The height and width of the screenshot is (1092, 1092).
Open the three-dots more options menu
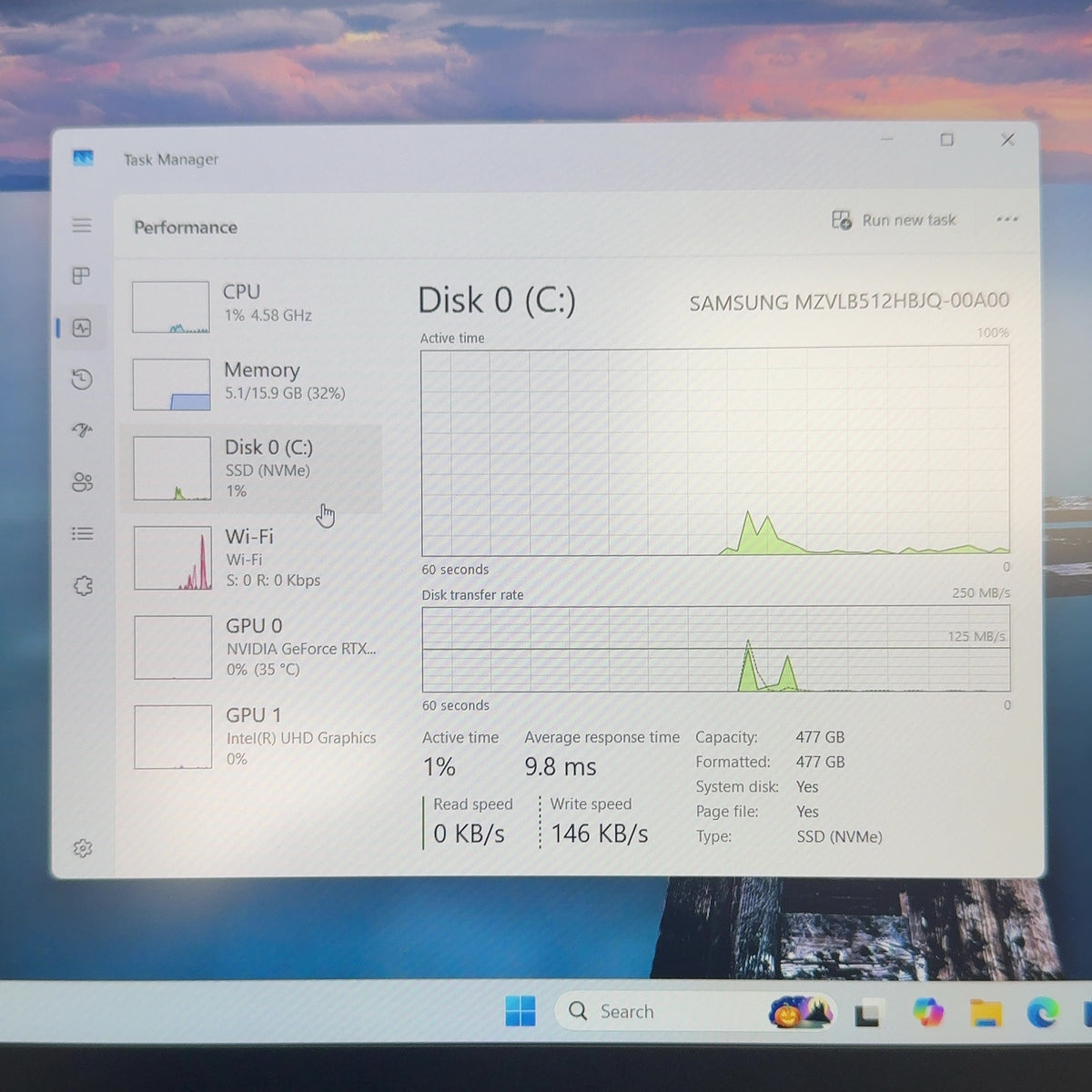(1006, 219)
